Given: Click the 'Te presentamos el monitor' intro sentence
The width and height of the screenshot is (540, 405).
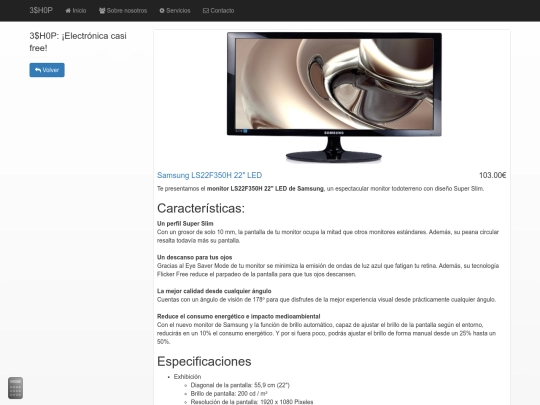Looking at the screenshot, I should pos(321,189).
